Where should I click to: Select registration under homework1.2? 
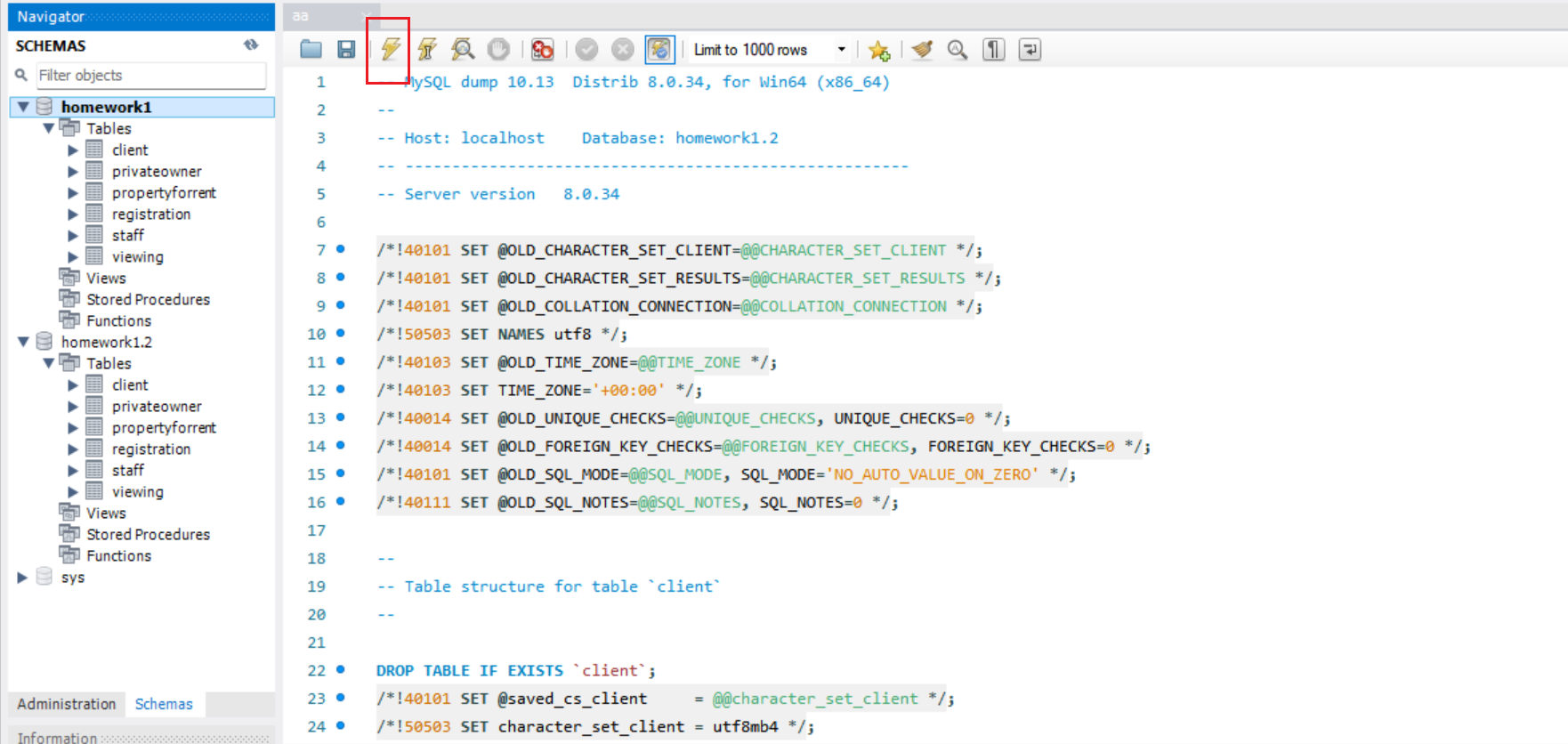(x=151, y=449)
